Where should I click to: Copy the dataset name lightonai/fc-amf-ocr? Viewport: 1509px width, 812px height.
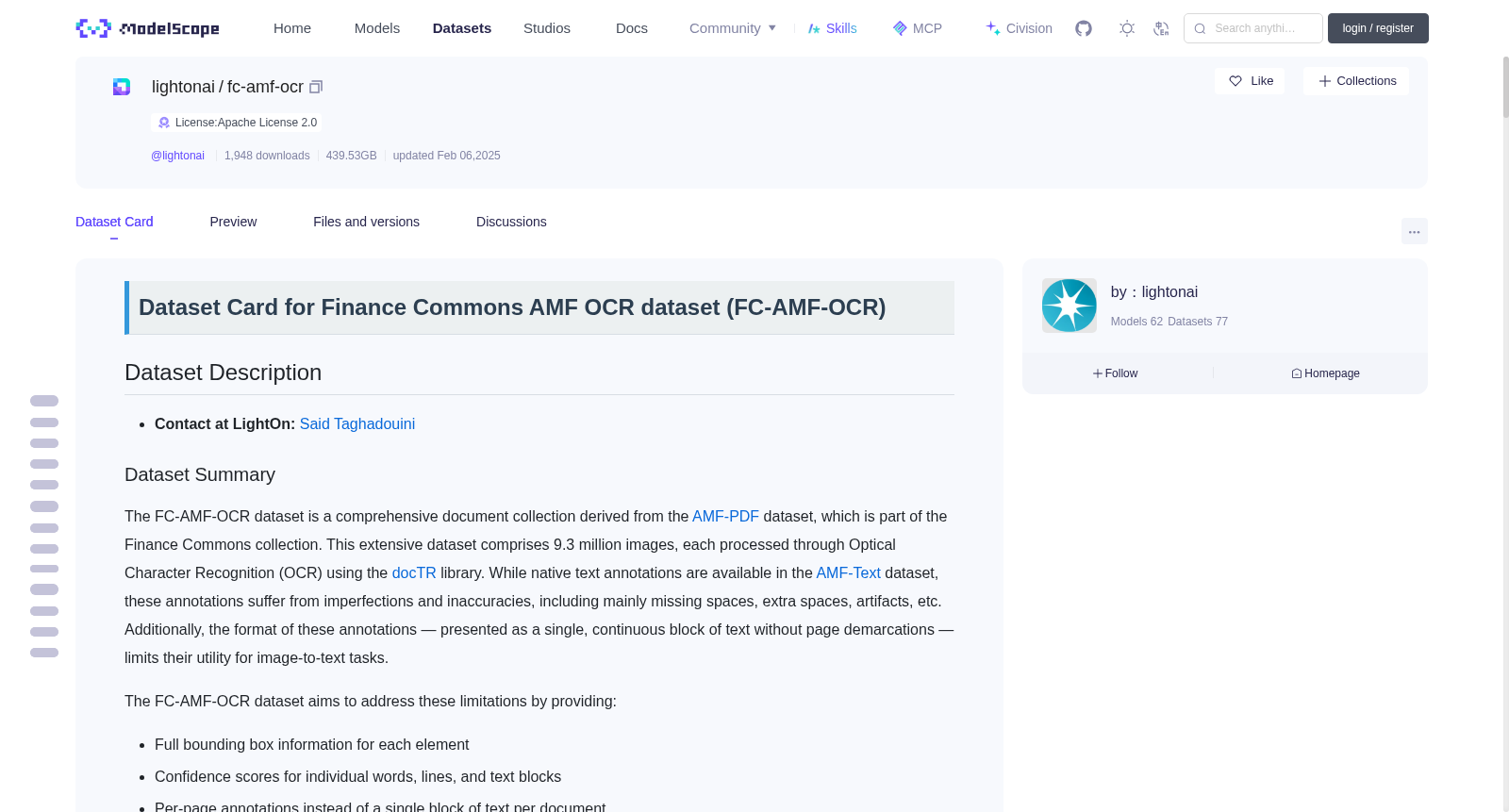tap(316, 87)
